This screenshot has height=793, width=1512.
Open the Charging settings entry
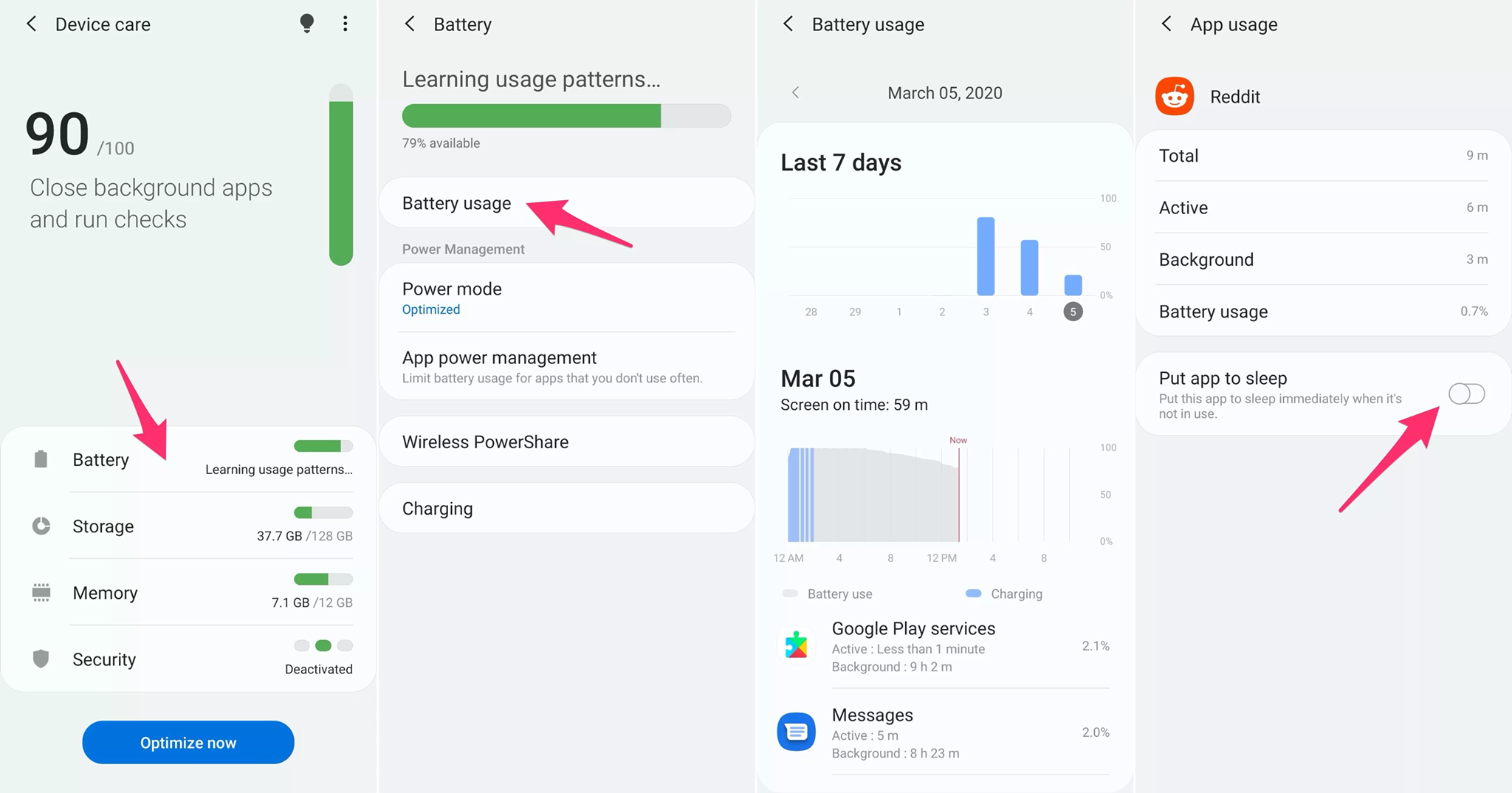pos(567,508)
